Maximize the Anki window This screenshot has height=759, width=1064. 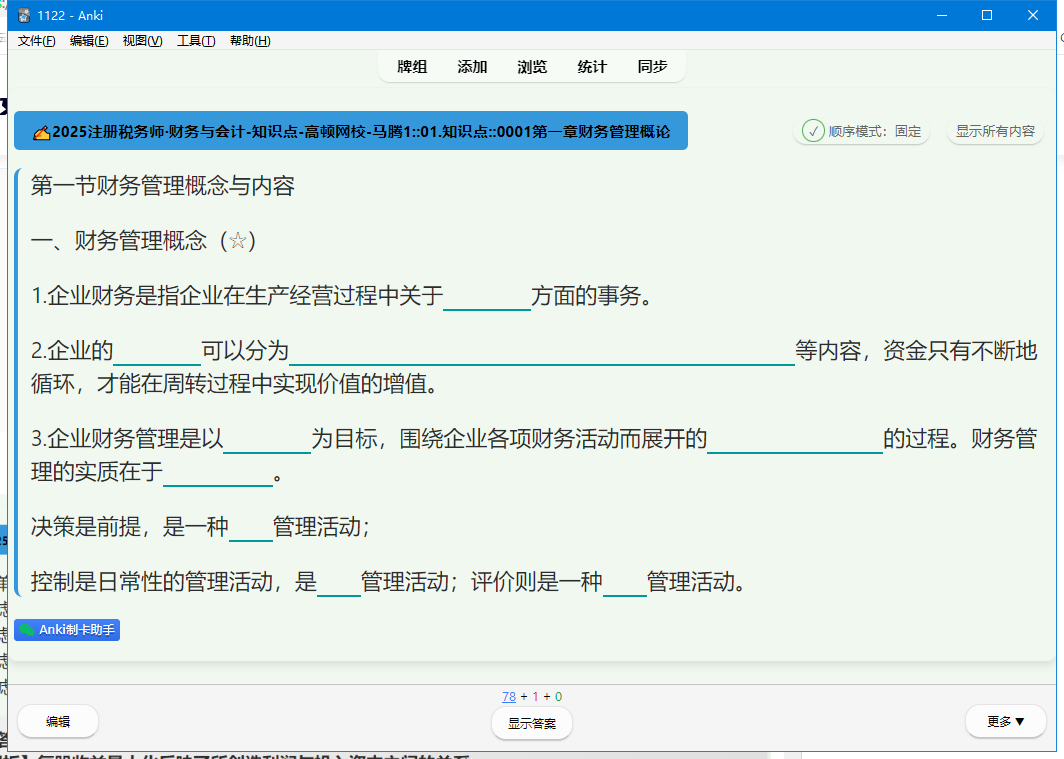click(x=987, y=16)
